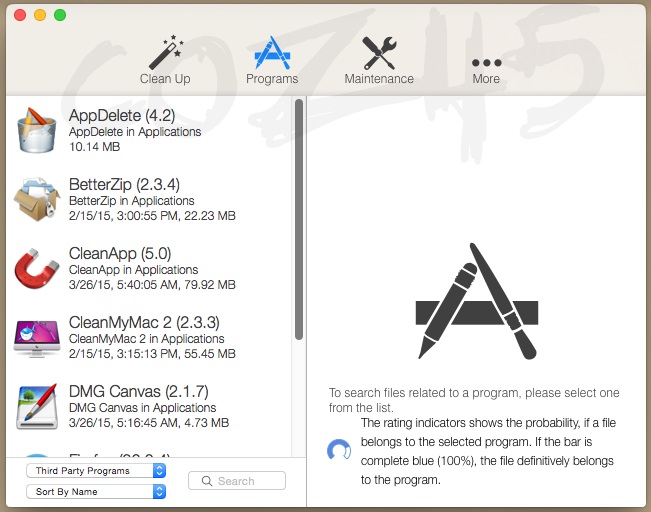Click the Maintenance label in toolbar
Screen dimensions: 651x512
pos(379,78)
